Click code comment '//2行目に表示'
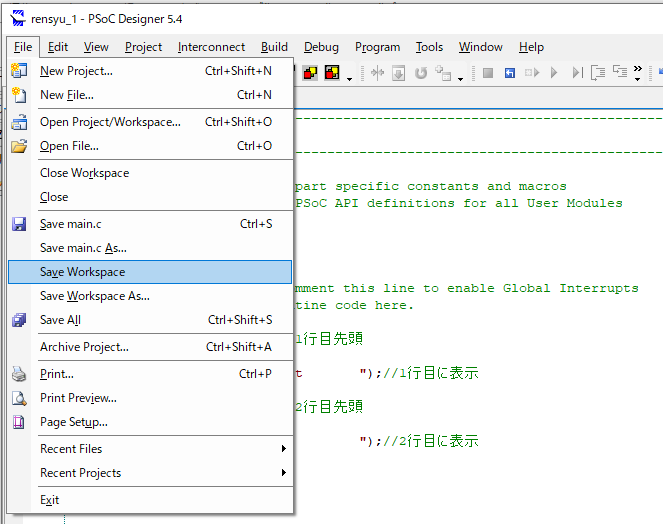Viewport: 663px width, 524px height. pyautogui.click(x=430, y=441)
